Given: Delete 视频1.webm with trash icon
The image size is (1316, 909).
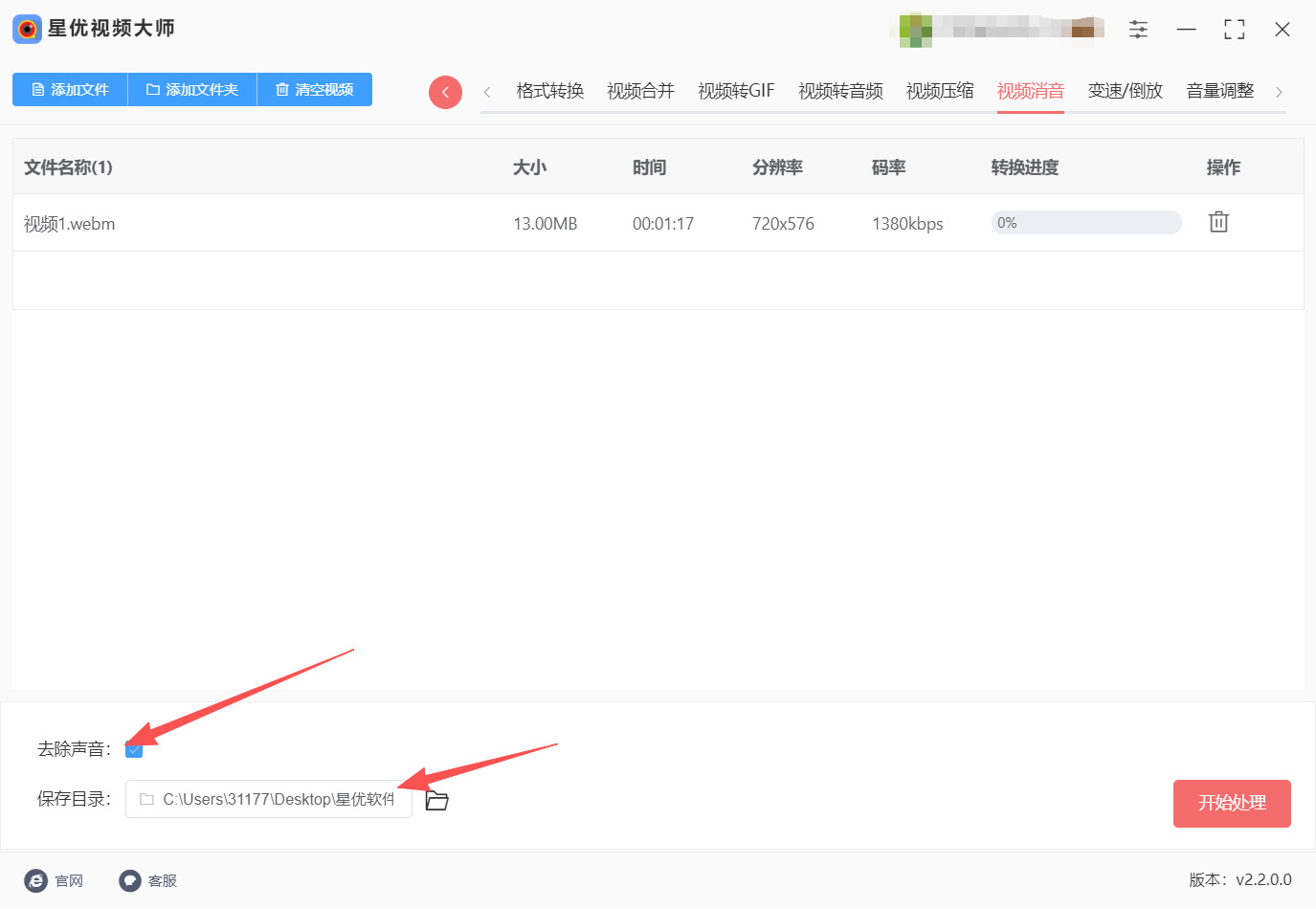Looking at the screenshot, I should 1218,222.
